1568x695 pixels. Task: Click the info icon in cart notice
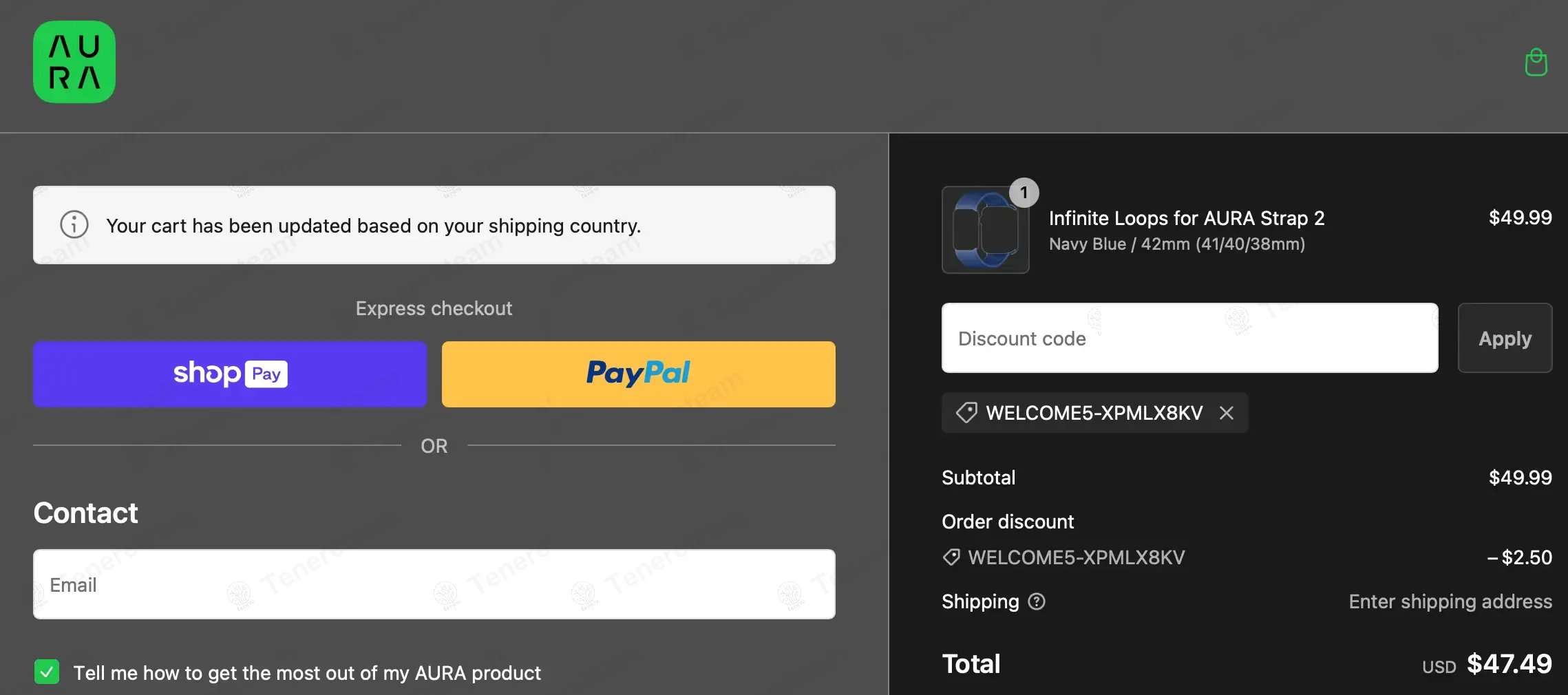click(x=74, y=224)
